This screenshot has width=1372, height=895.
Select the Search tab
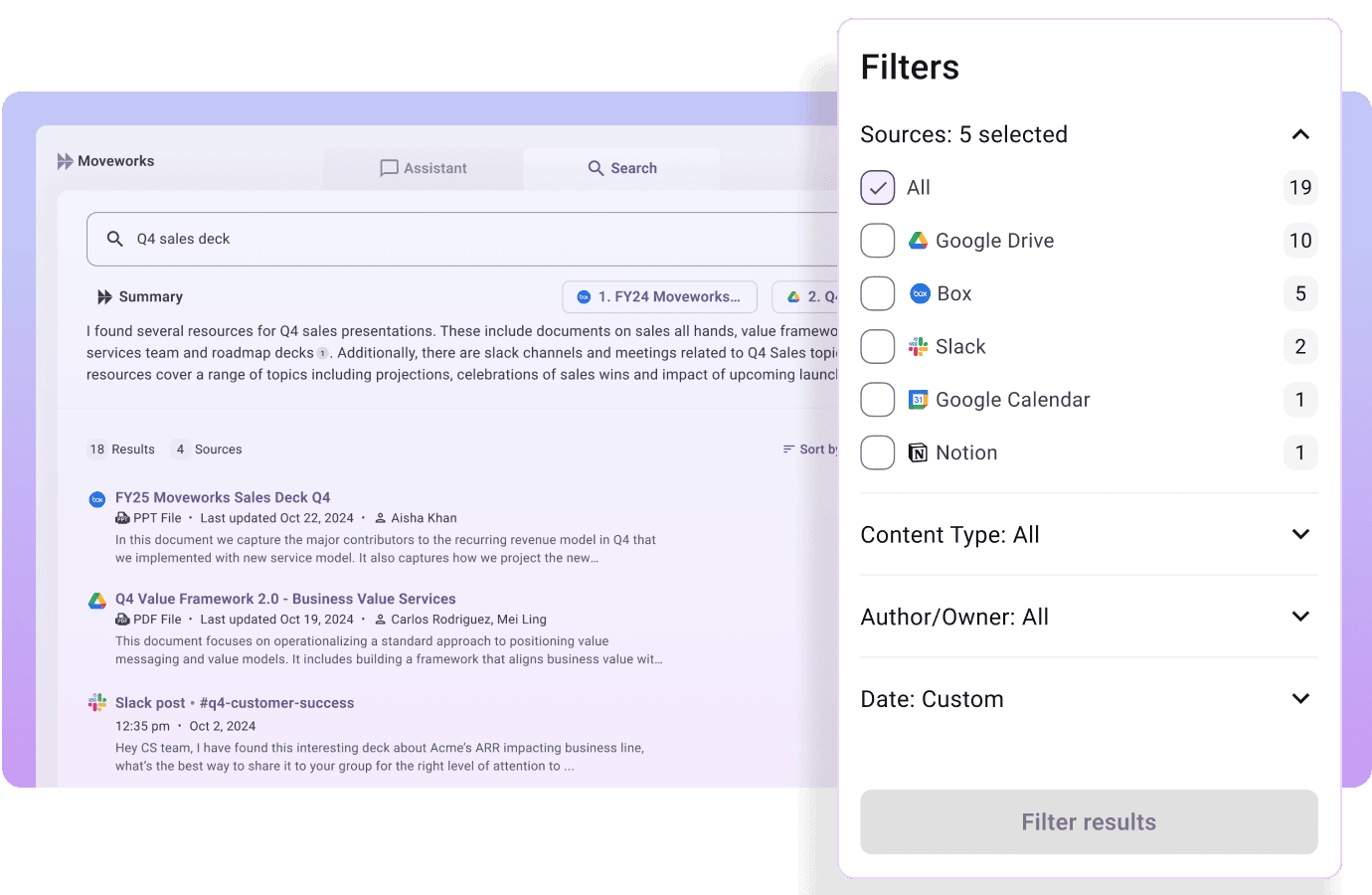[621, 168]
